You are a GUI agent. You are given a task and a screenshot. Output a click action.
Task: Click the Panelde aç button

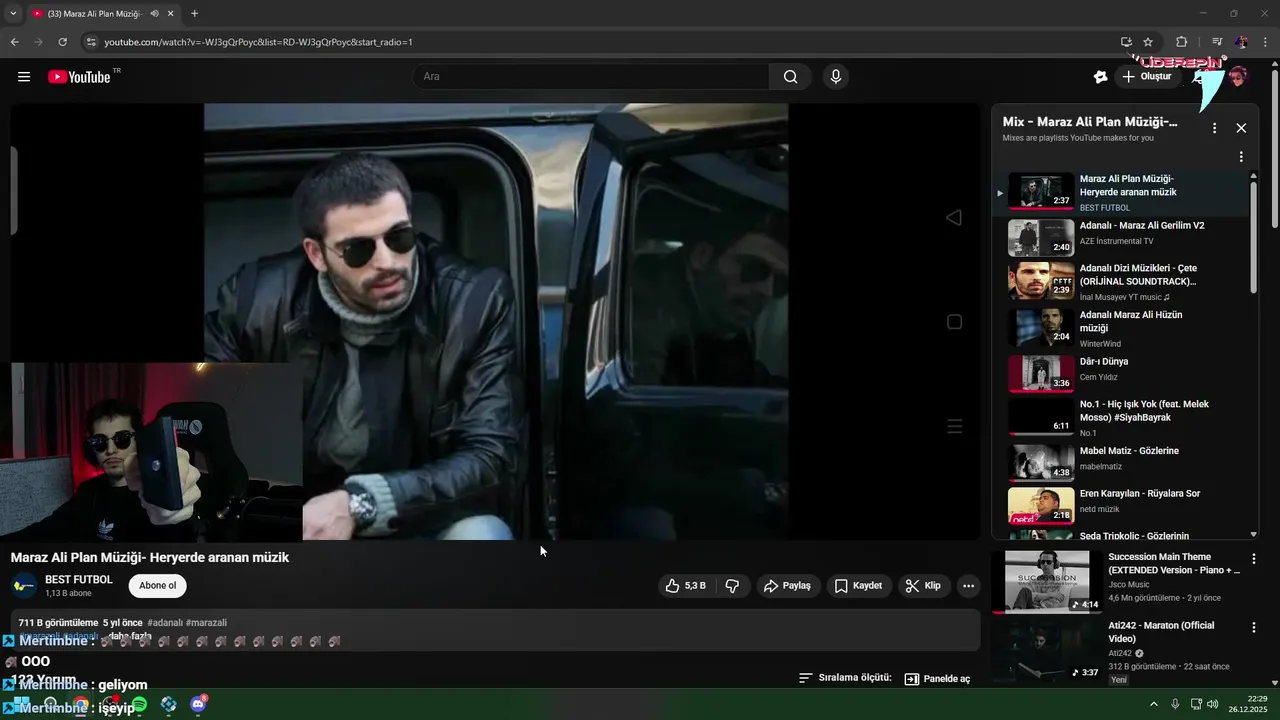pyautogui.click(x=937, y=679)
